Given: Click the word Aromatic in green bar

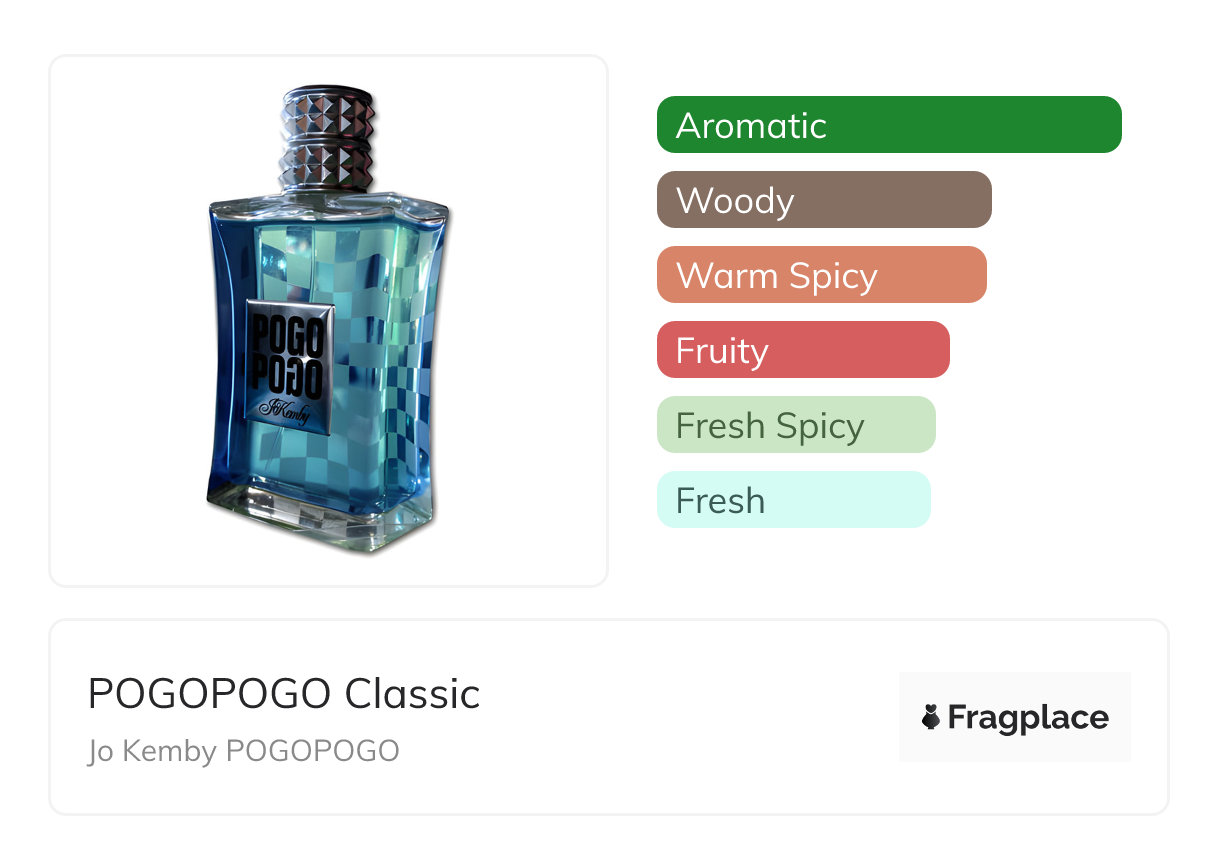Looking at the screenshot, I should (x=751, y=125).
